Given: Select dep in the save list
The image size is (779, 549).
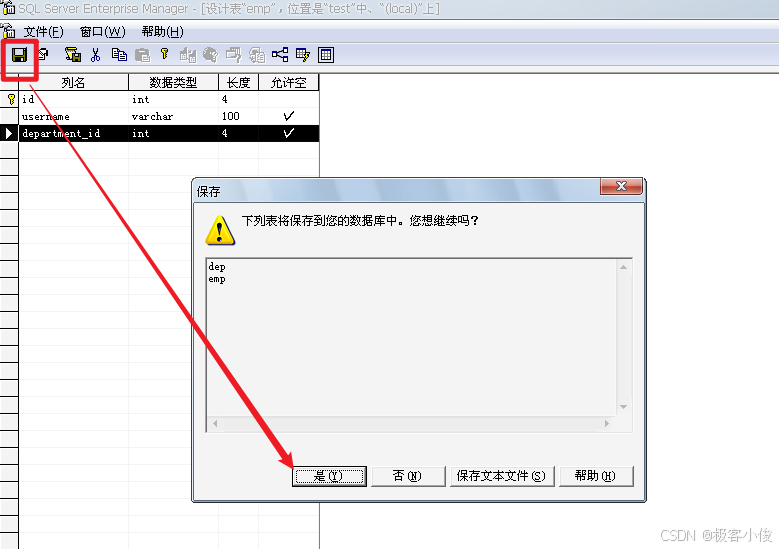Looking at the screenshot, I should 217,267.
